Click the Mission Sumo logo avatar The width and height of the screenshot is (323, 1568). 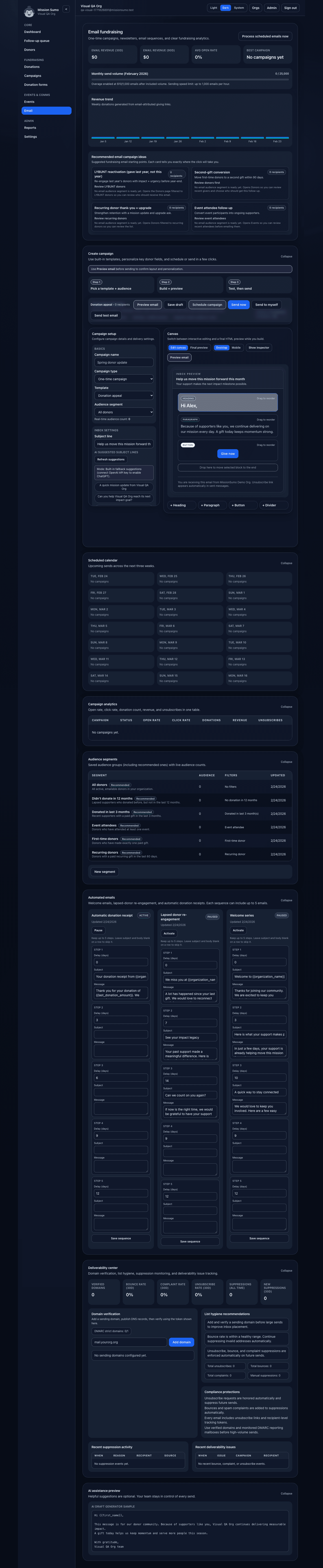tap(29, 12)
